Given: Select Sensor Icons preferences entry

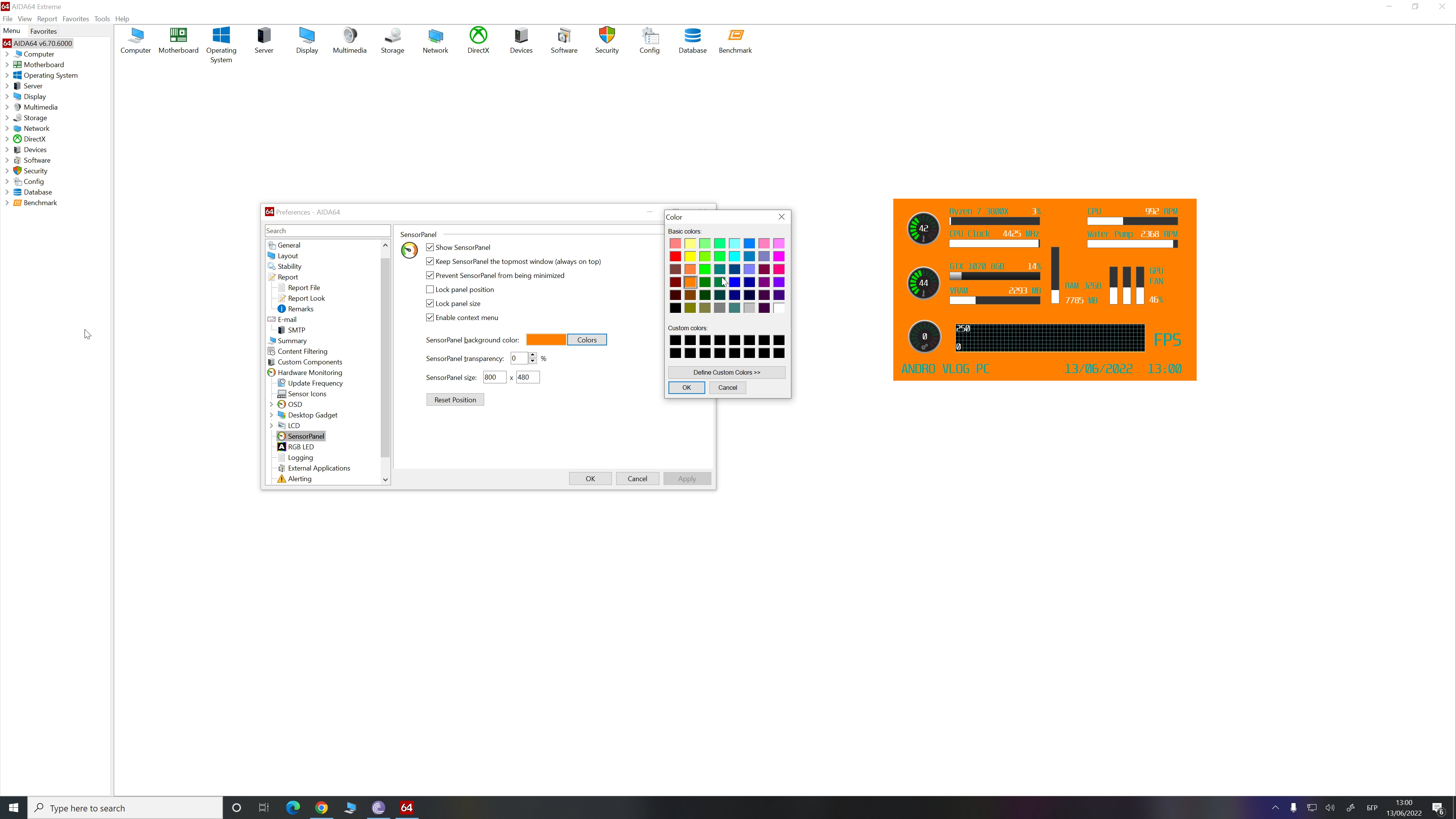Looking at the screenshot, I should (x=307, y=394).
